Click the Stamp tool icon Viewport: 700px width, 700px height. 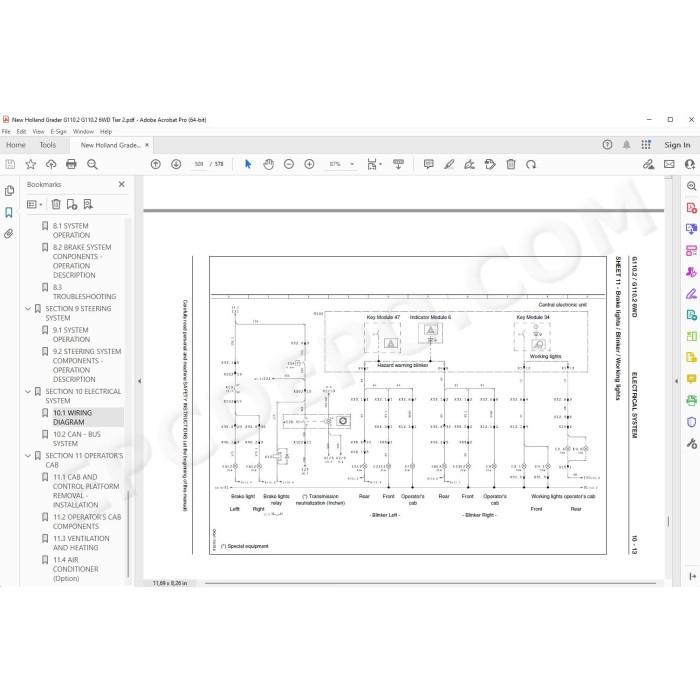(x=490, y=164)
